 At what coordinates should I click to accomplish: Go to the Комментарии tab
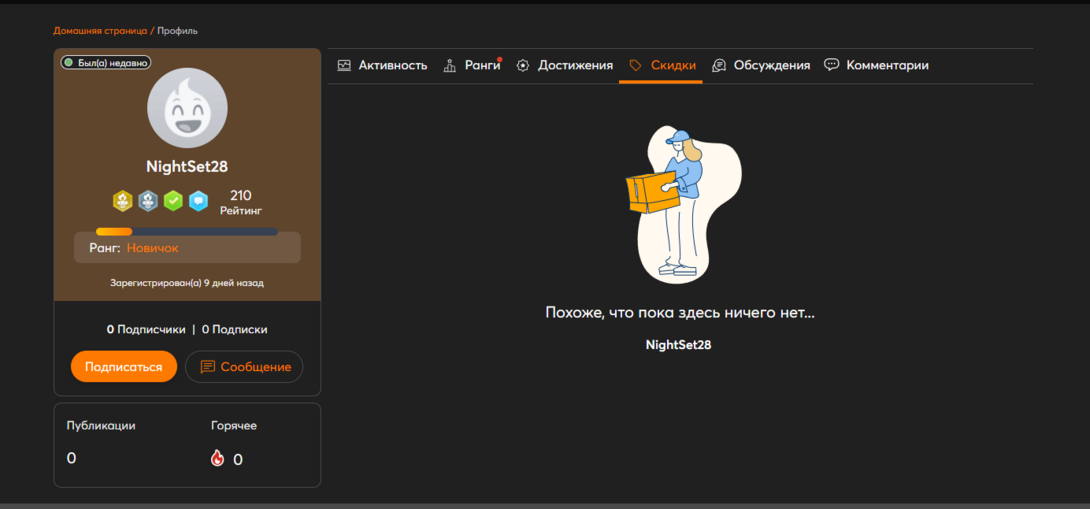point(887,65)
